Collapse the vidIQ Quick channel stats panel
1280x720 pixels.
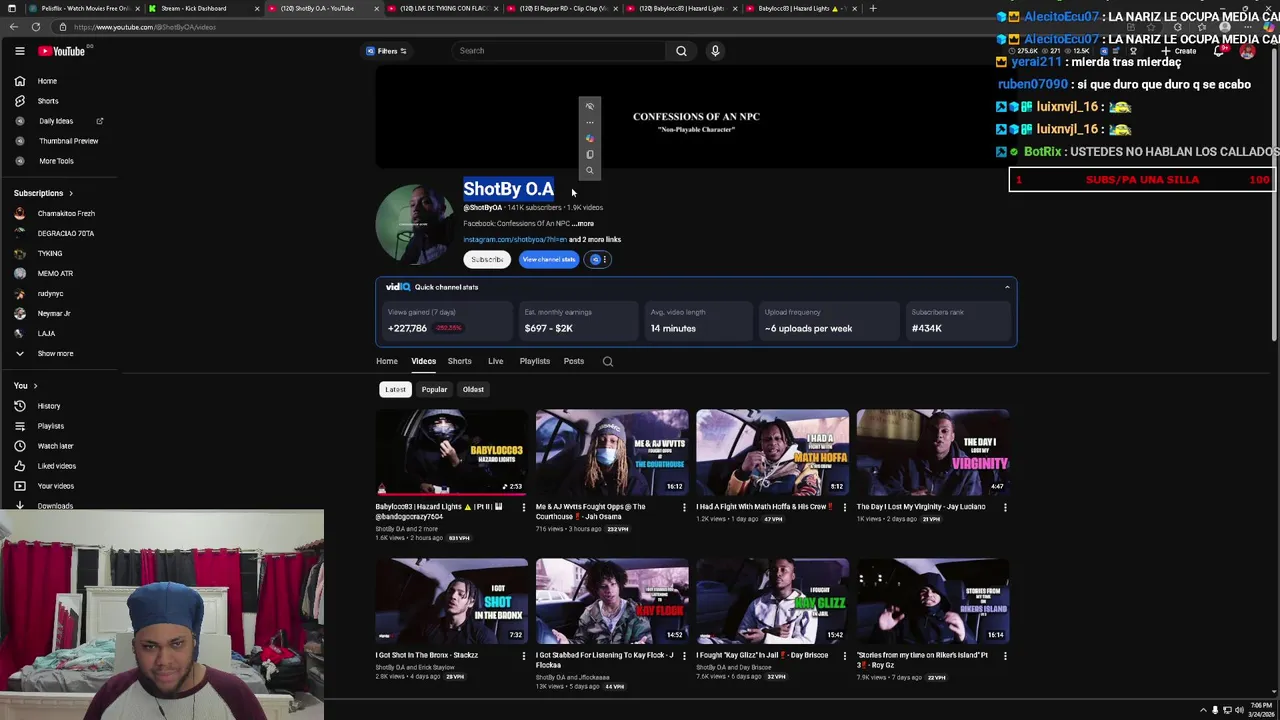[x=1007, y=288]
